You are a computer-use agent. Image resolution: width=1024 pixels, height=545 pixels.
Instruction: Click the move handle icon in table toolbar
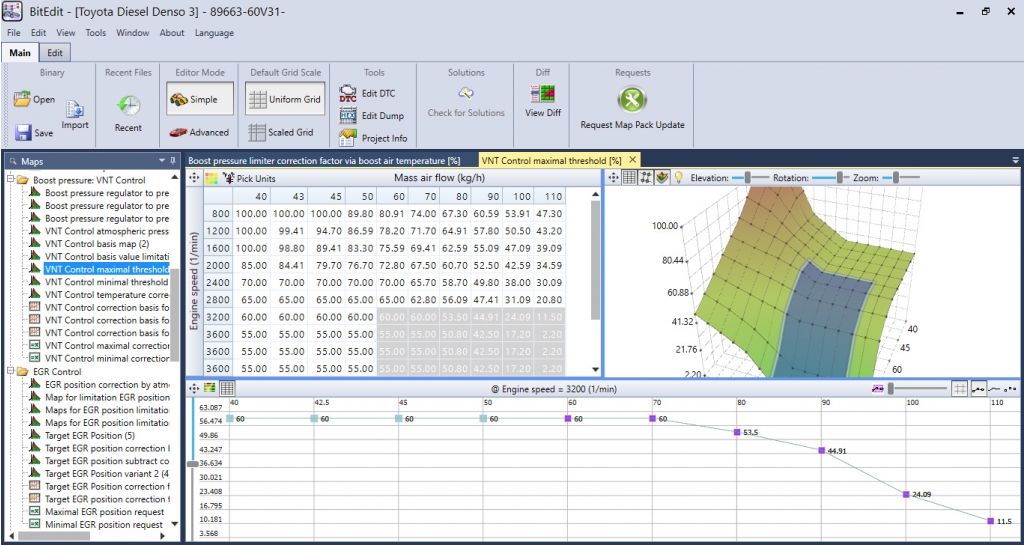click(x=195, y=178)
